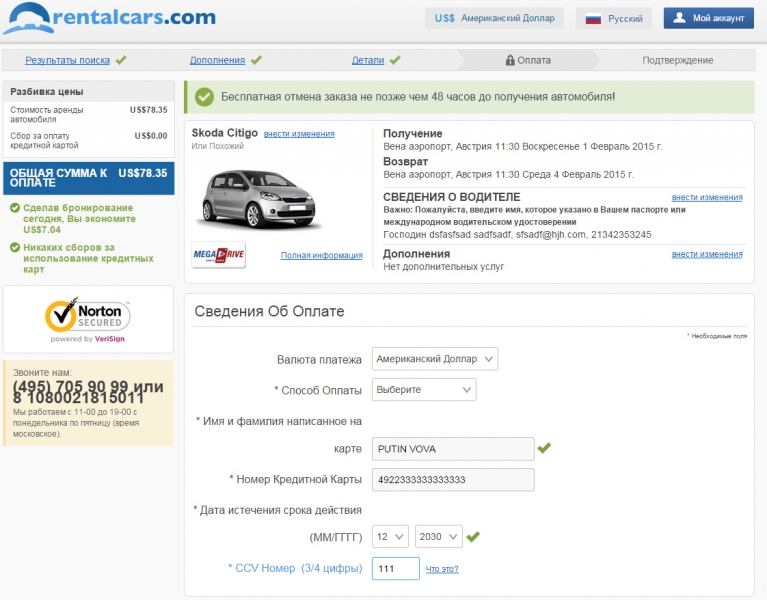Click the rentalcars.com logo
The image size is (767, 600).
tap(109, 18)
